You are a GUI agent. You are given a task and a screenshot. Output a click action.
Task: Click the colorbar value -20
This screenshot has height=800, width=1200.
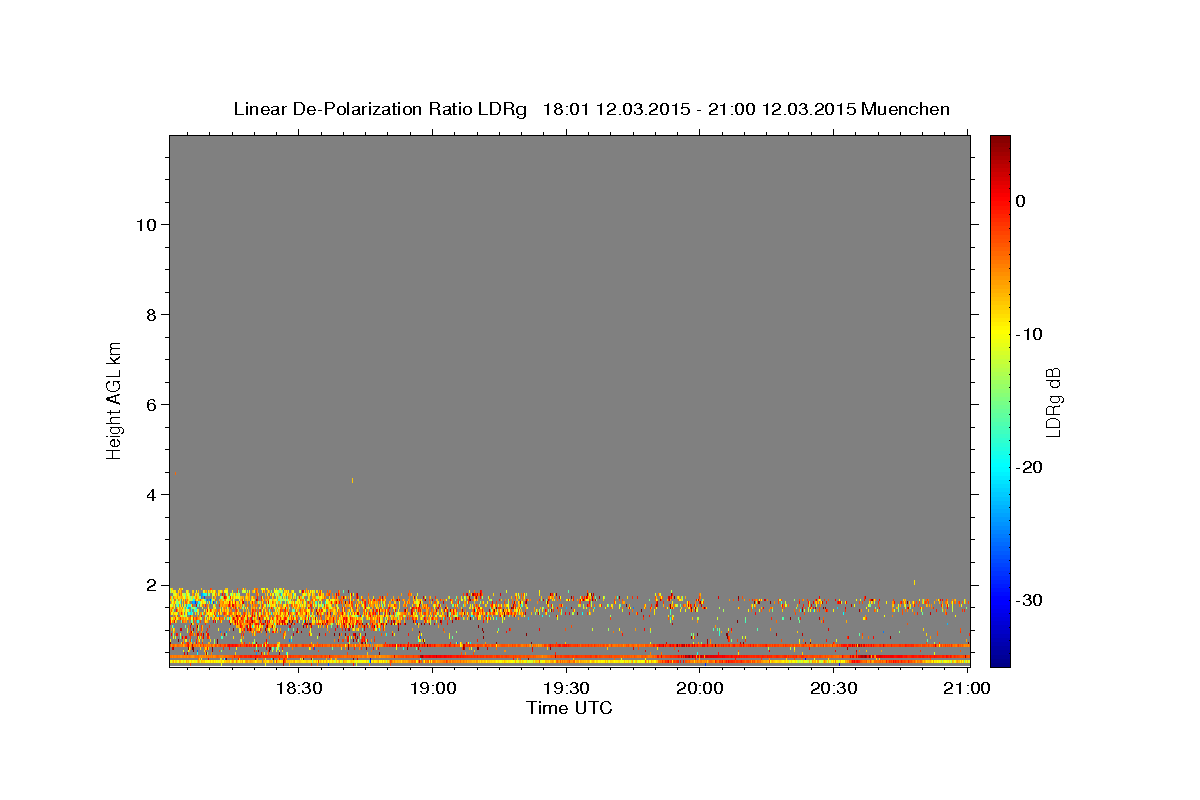(x=1030, y=467)
